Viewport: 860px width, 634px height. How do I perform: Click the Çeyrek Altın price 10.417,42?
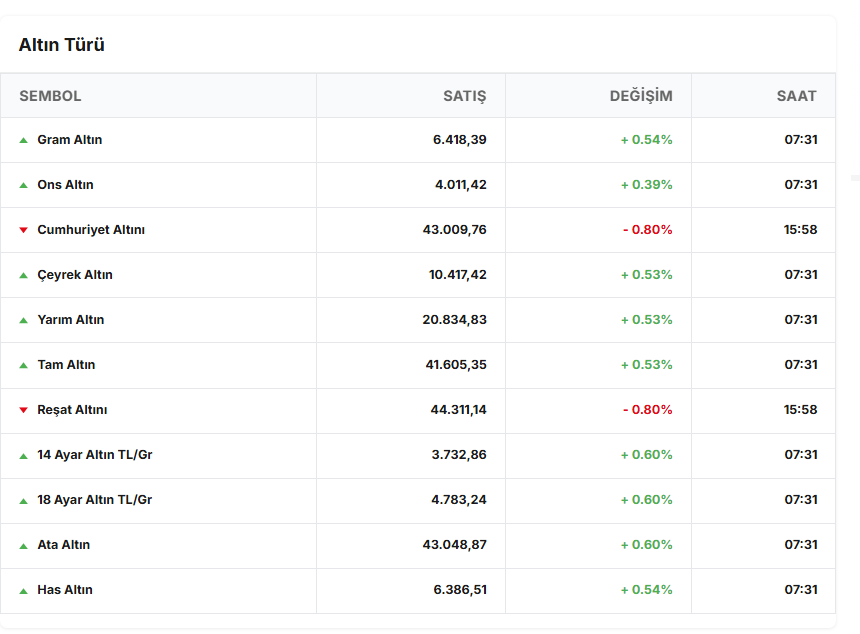coord(457,275)
